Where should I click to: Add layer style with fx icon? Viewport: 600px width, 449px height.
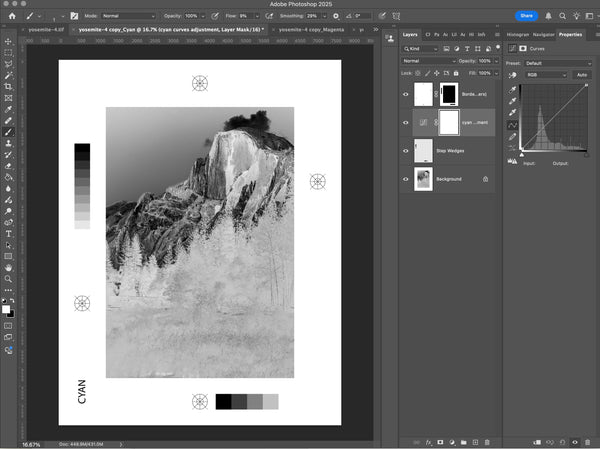[429, 442]
